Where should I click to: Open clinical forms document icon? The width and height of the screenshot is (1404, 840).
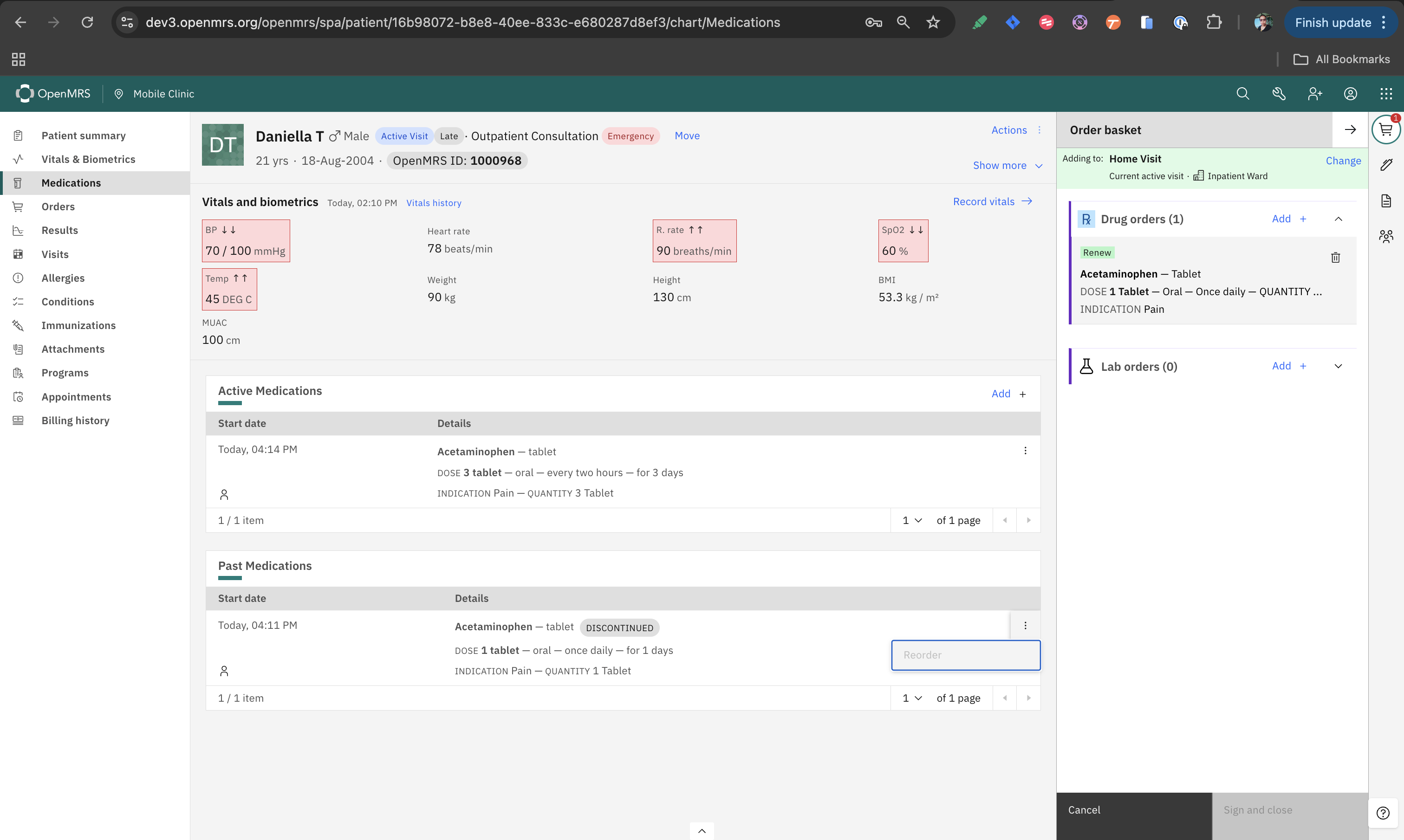click(1385, 201)
